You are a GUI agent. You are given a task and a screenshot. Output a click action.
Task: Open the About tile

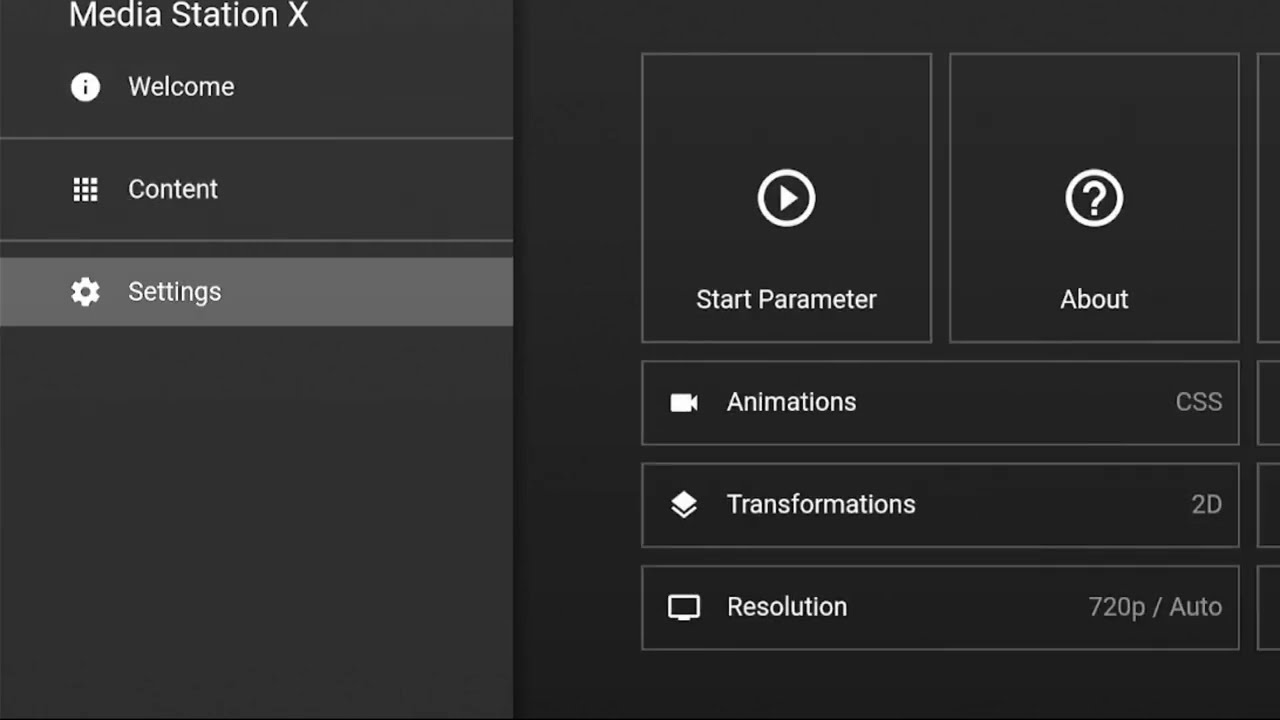[1094, 198]
